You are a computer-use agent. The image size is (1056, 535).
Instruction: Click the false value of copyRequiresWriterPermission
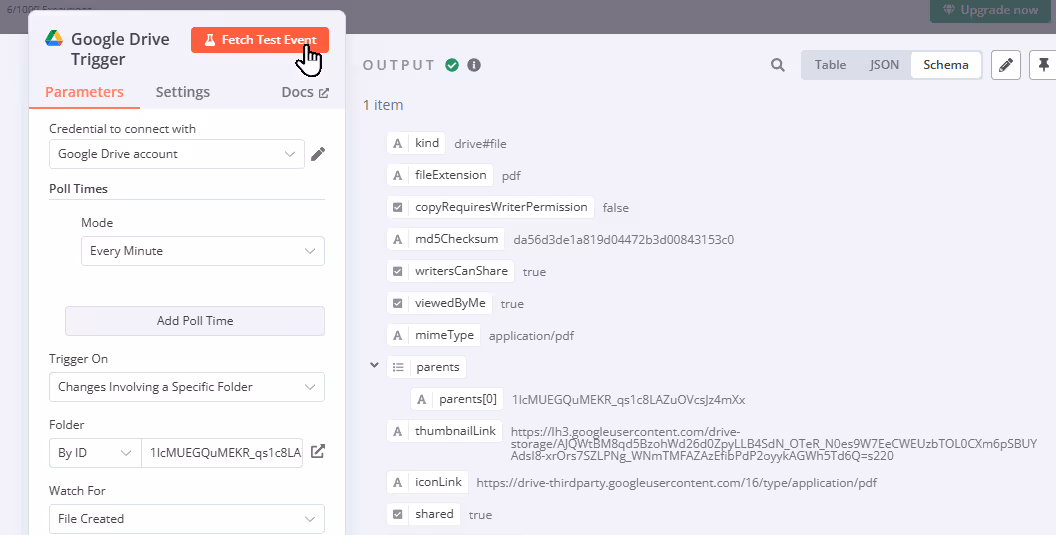(x=616, y=208)
